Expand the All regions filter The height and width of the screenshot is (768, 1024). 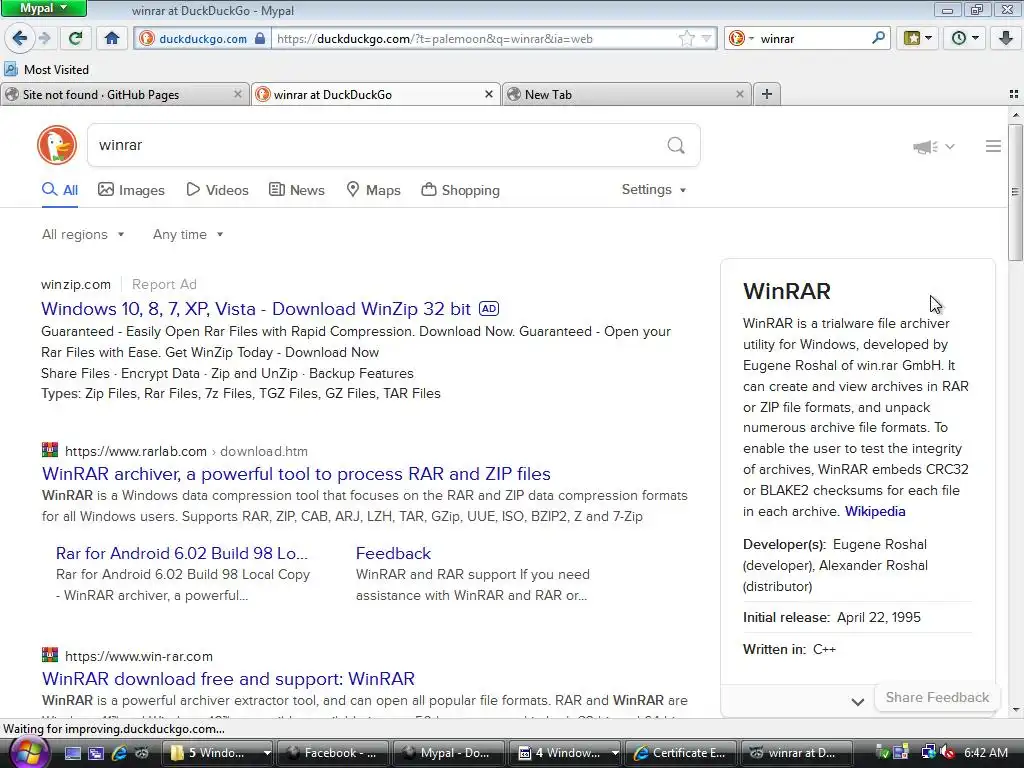pos(83,234)
